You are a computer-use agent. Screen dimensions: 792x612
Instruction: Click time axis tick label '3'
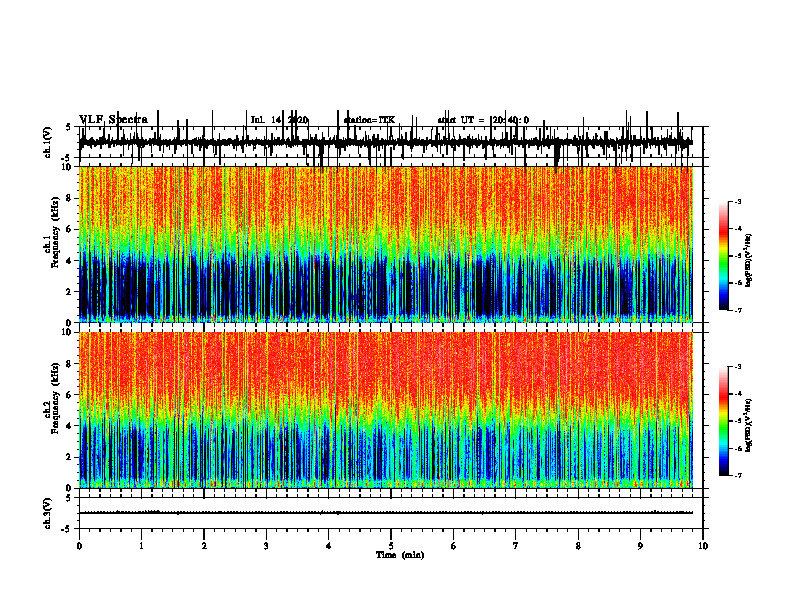click(266, 546)
